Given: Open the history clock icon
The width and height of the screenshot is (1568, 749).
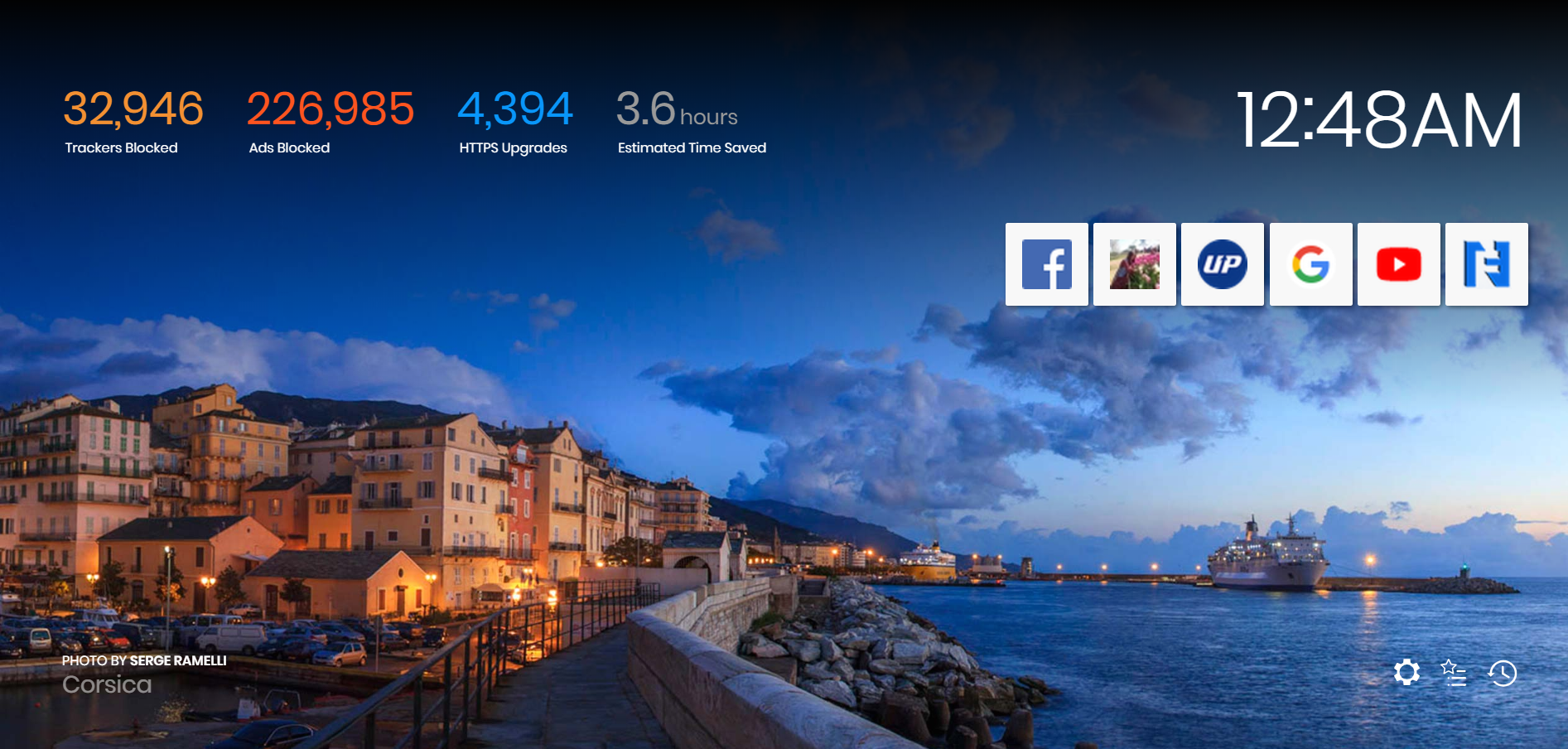Looking at the screenshot, I should 1502,673.
